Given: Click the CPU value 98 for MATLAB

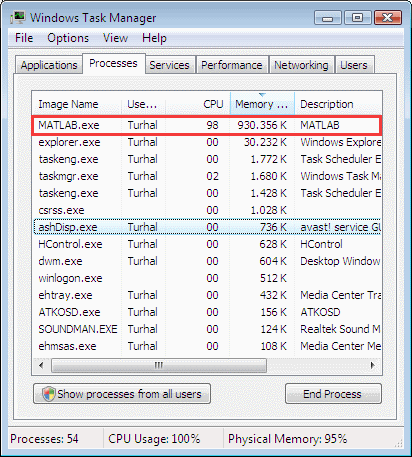Looking at the screenshot, I should point(212,125).
